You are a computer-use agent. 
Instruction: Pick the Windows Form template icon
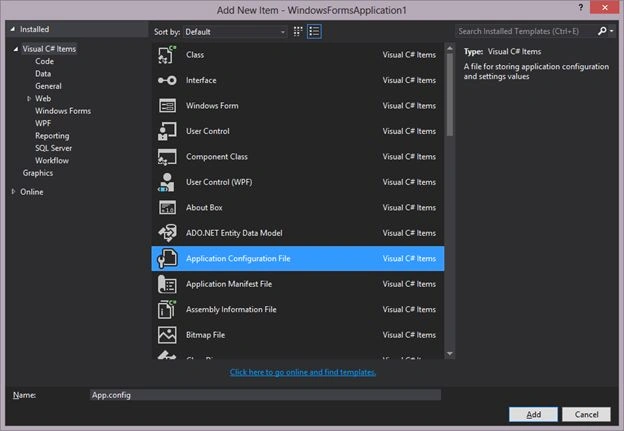(x=167, y=106)
